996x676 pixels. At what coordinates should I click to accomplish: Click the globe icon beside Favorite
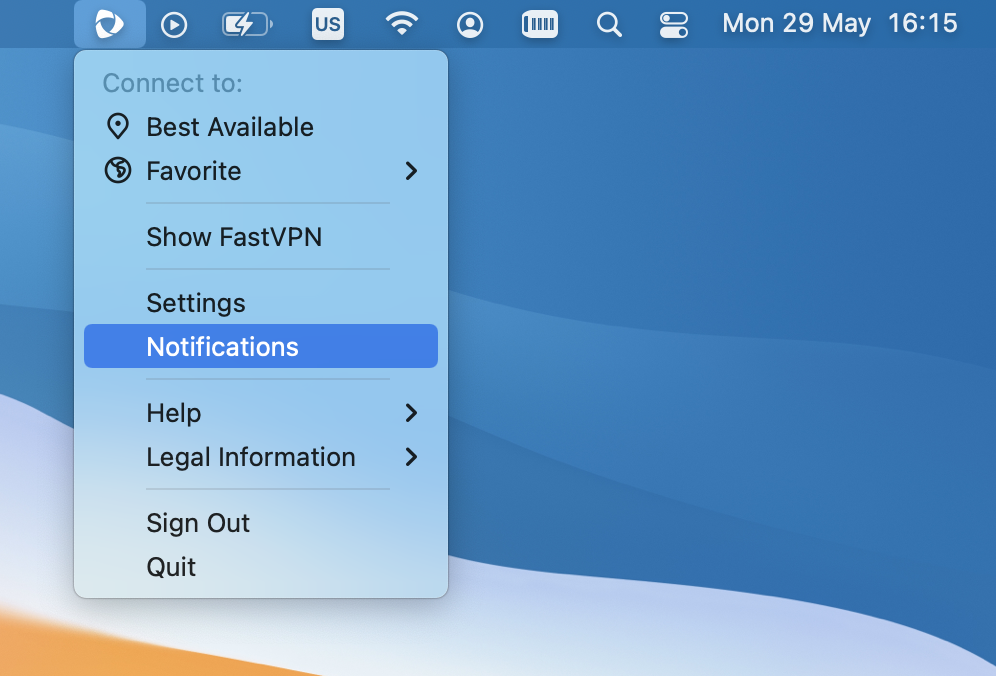[118, 170]
